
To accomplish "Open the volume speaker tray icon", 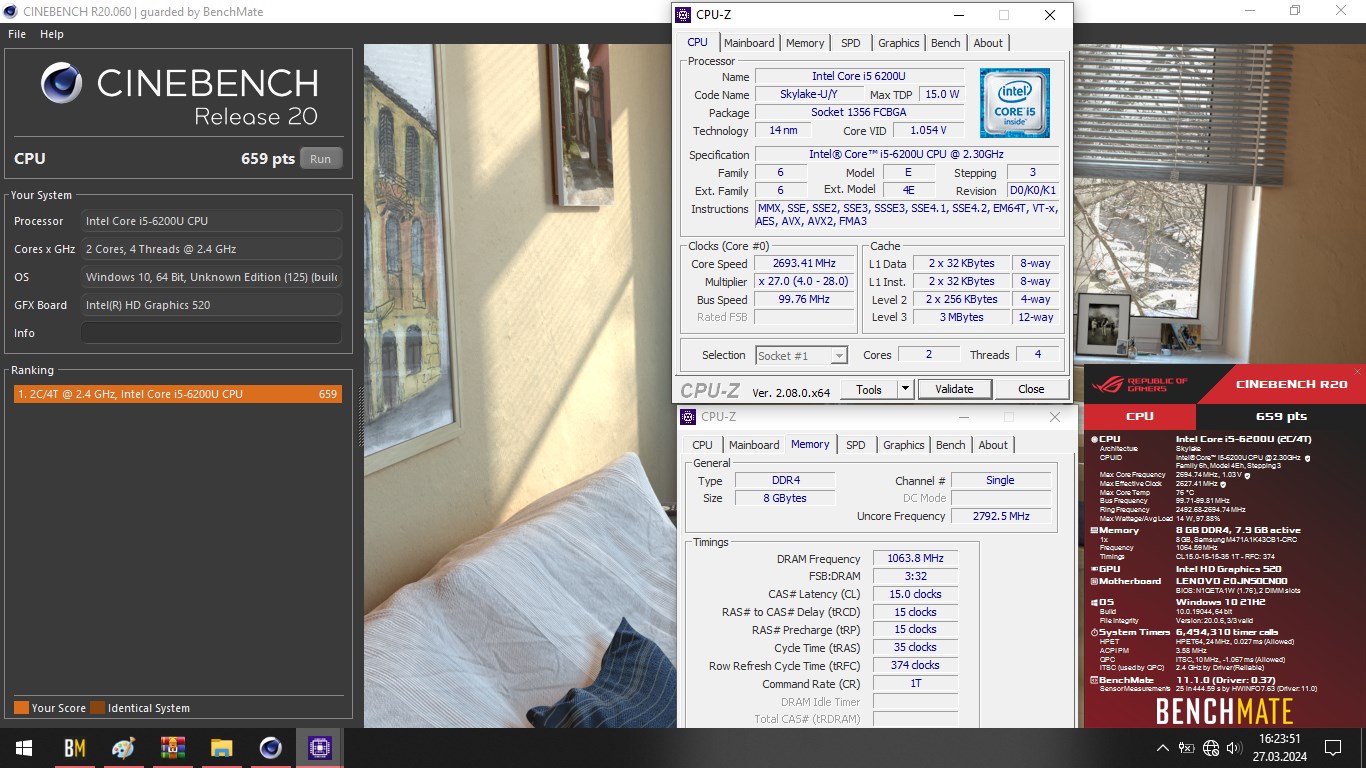I will tap(1235, 747).
